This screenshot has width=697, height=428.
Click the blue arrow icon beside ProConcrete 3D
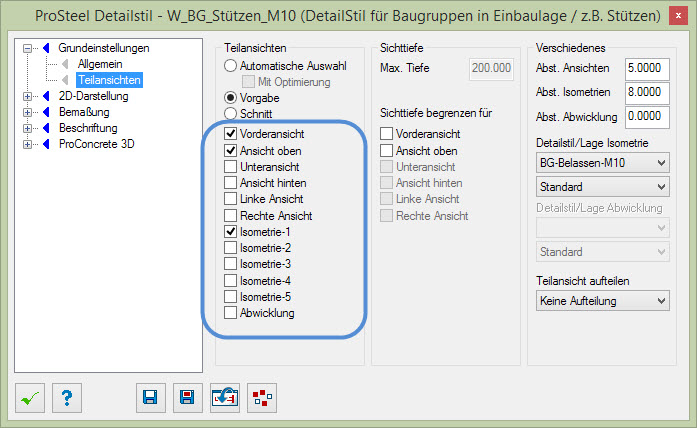pyautogui.click(x=46, y=144)
